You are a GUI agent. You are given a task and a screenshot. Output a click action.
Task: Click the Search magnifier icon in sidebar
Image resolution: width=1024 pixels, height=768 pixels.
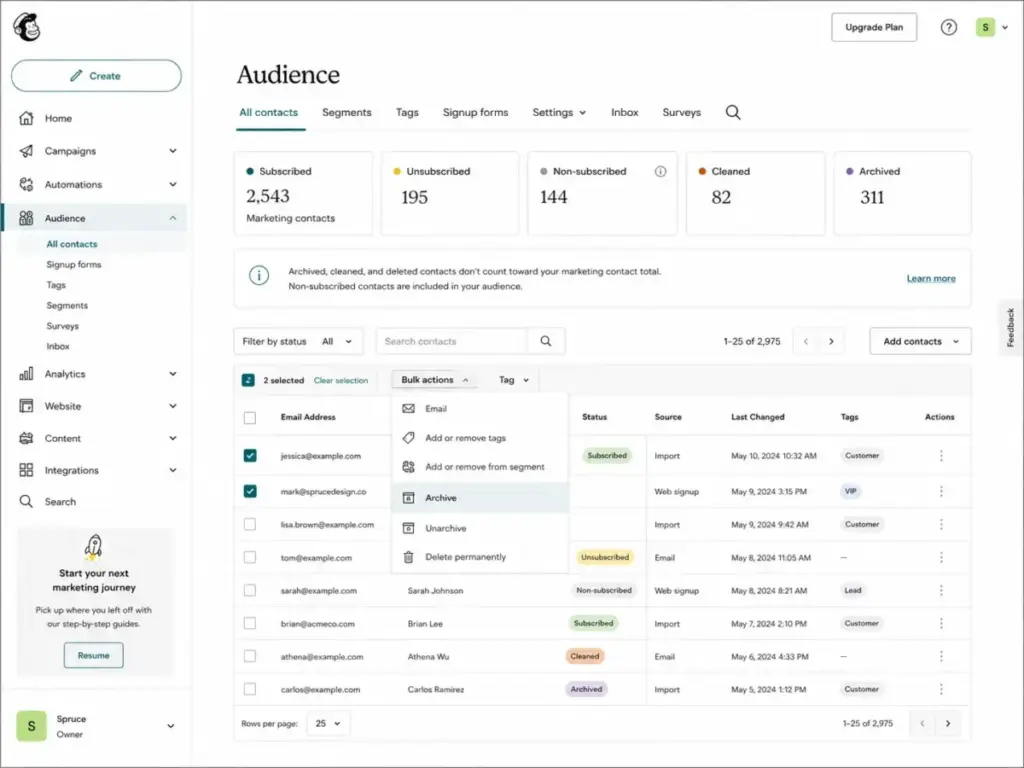26,502
